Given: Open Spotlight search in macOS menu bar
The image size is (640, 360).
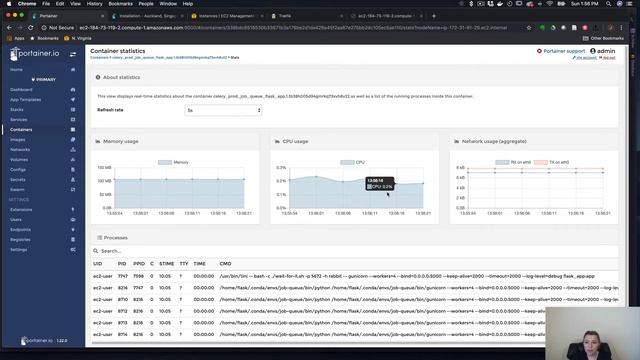Looking at the screenshot, I should tap(608, 4).
